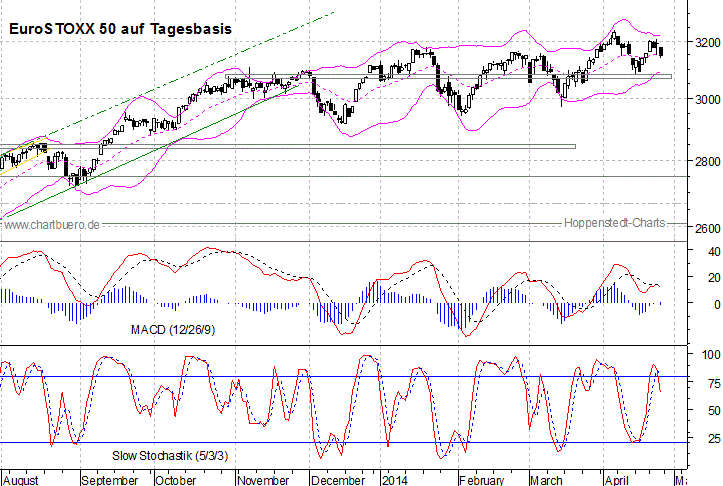Click the November month label
The image size is (723, 486).
tap(263, 480)
